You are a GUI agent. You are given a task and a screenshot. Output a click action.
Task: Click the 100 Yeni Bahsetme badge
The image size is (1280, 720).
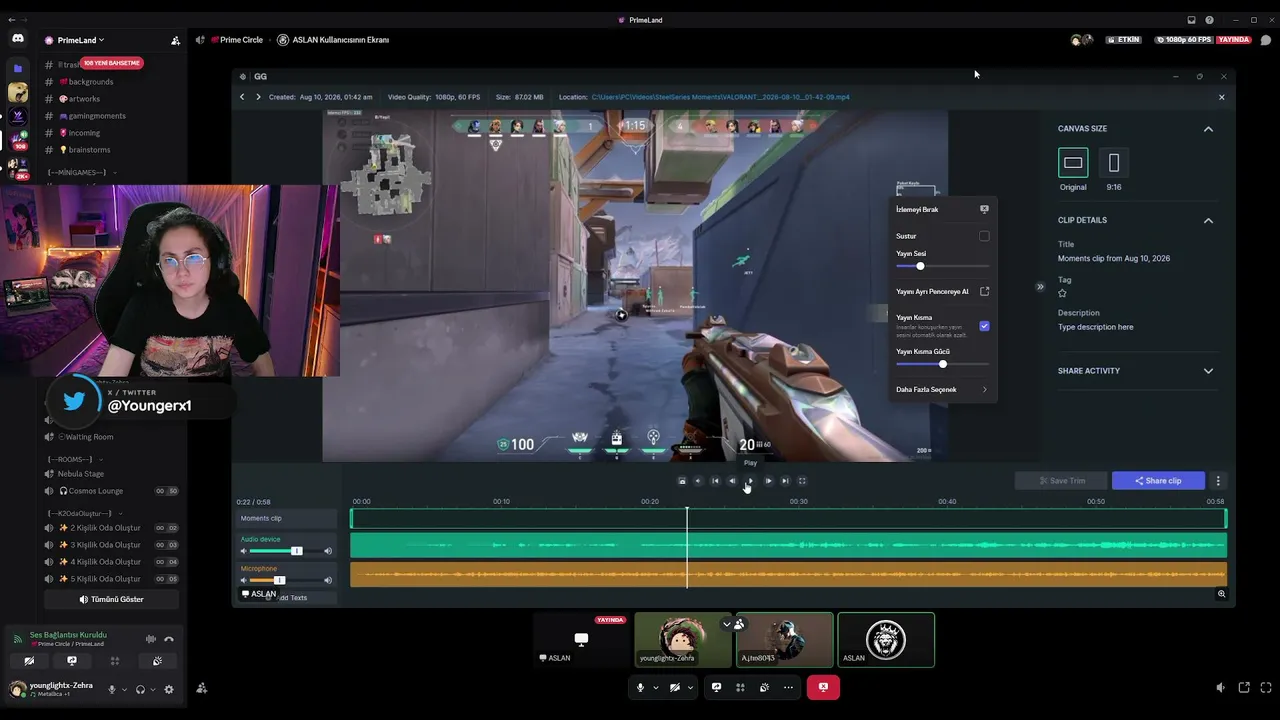112,63
